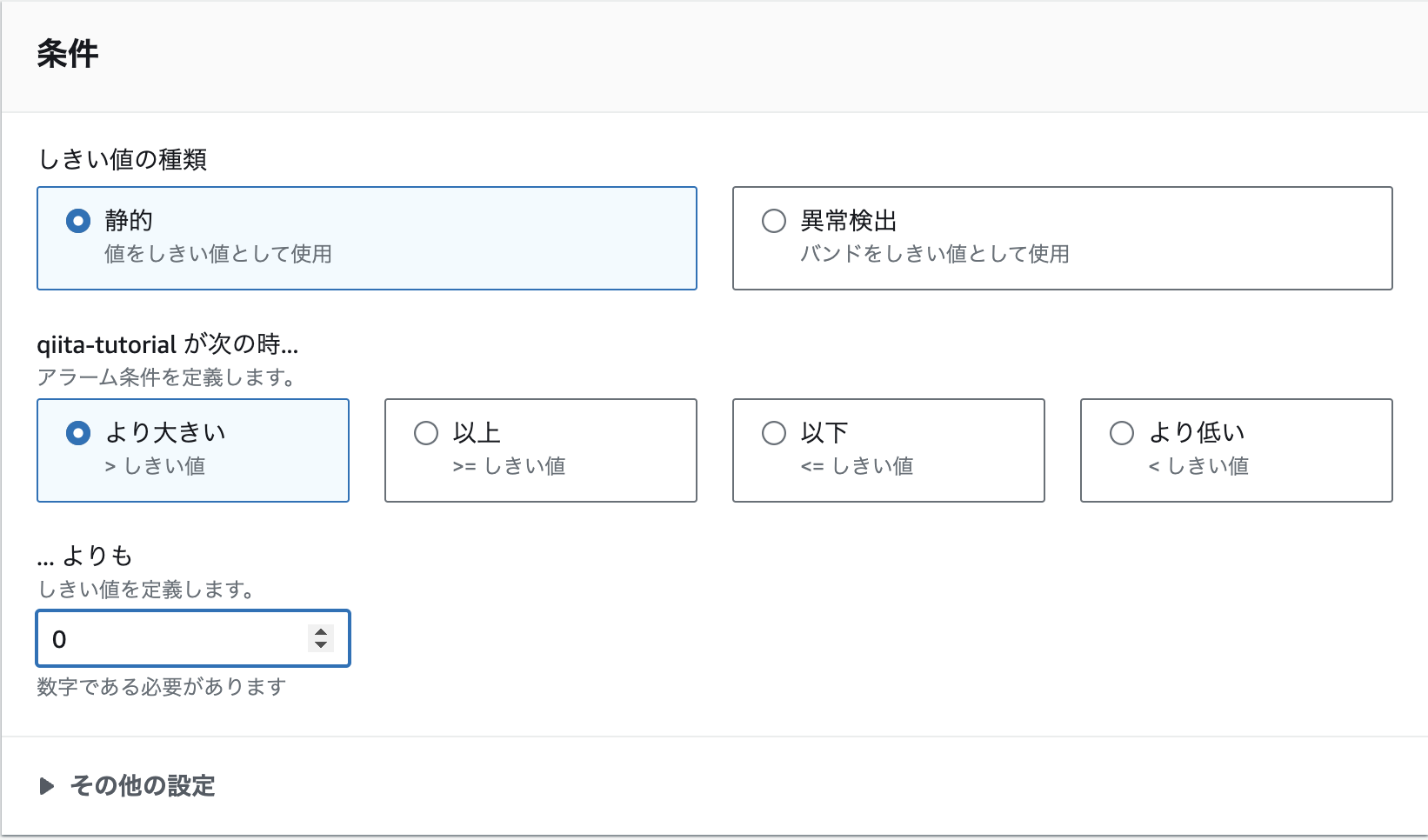Decrement the threshold value with the down arrow
Viewport: 1428px width, 840px height.
319,645
